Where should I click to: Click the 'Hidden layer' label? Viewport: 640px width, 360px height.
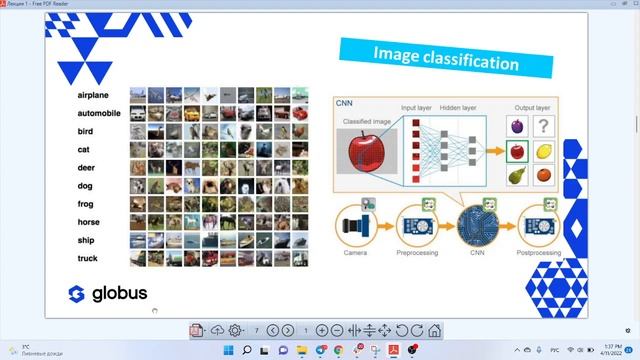click(x=458, y=108)
